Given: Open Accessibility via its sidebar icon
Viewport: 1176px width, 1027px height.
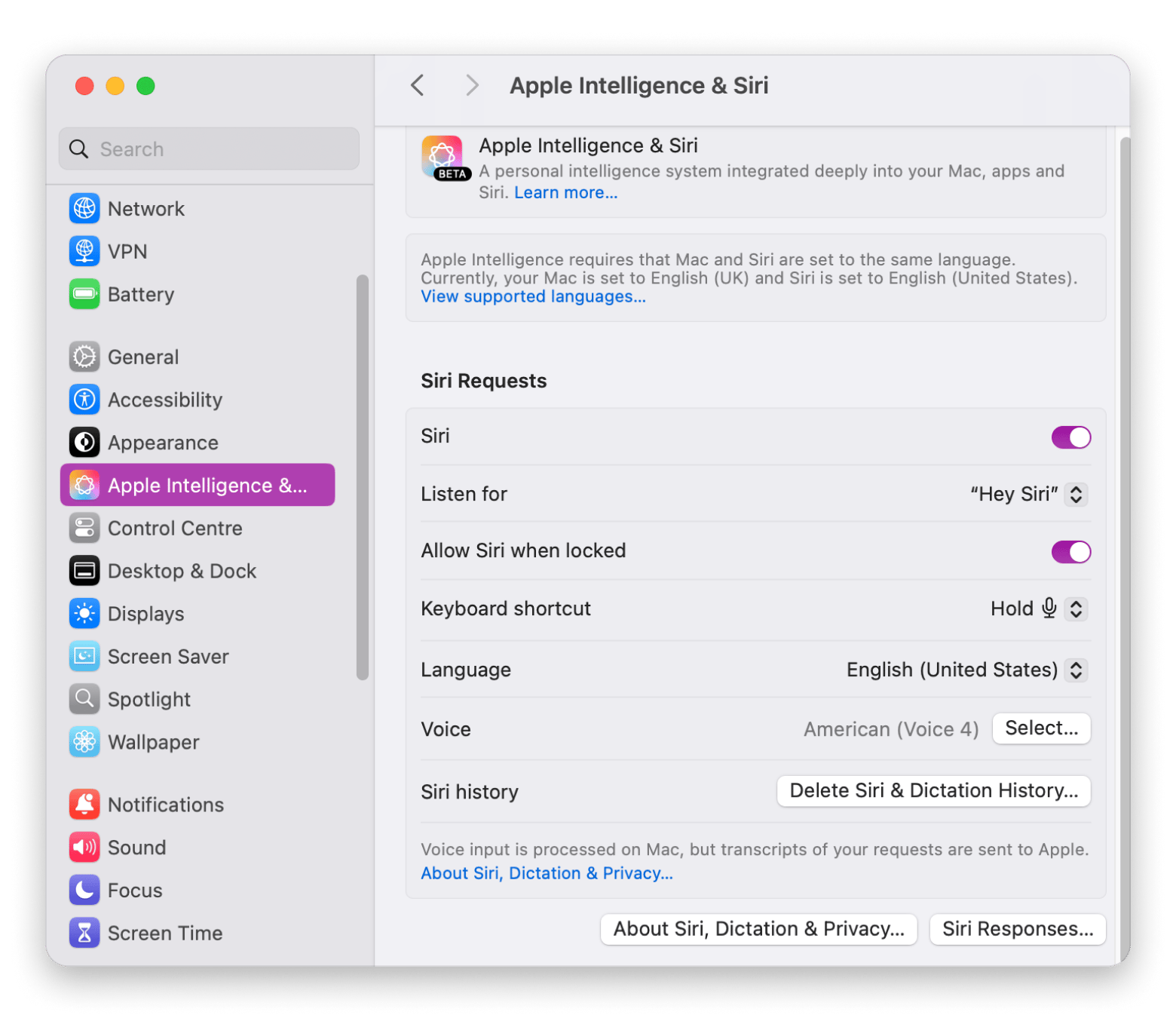Looking at the screenshot, I should tap(84, 400).
